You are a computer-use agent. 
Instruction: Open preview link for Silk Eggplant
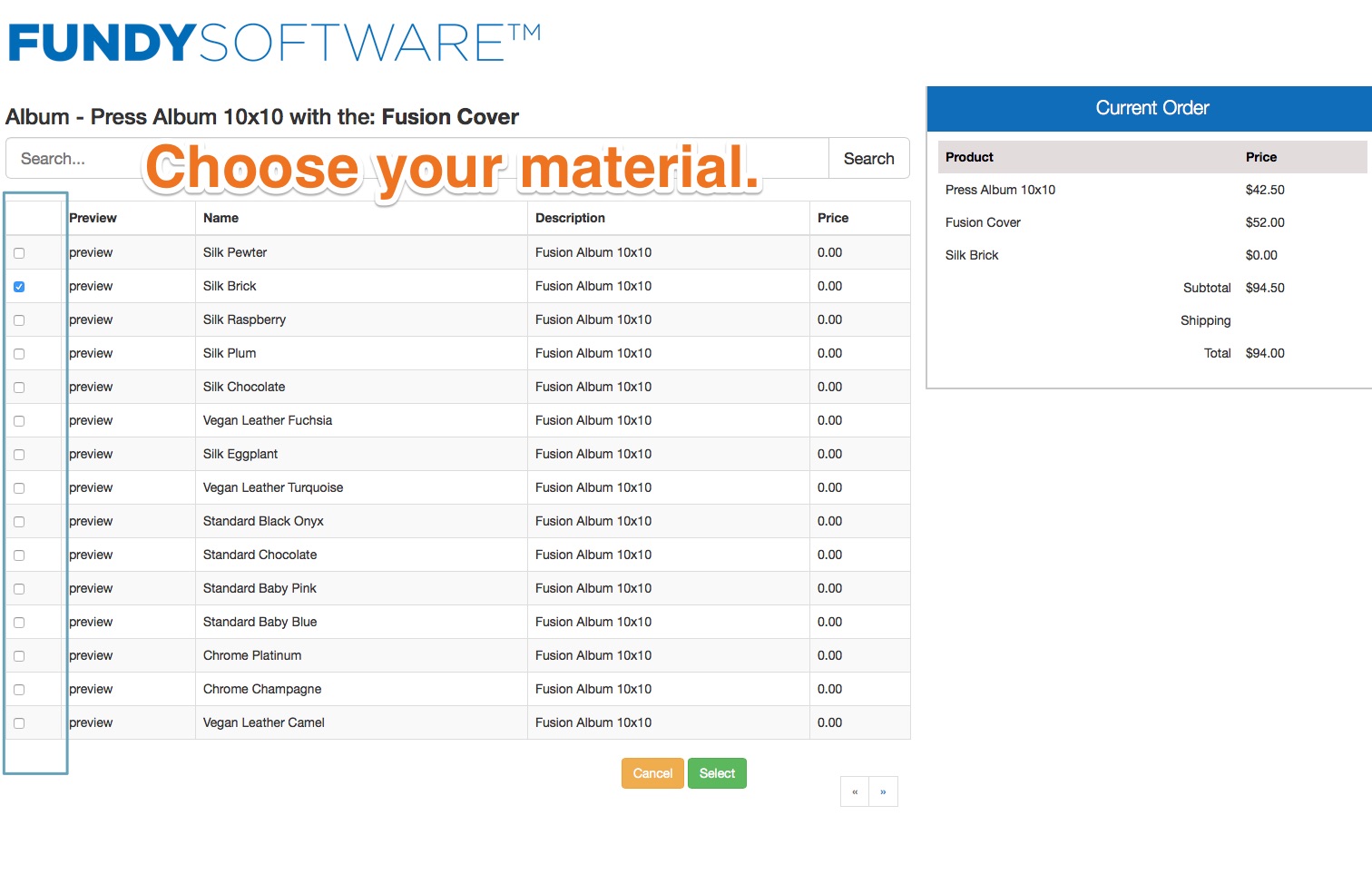[x=91, y=454]
